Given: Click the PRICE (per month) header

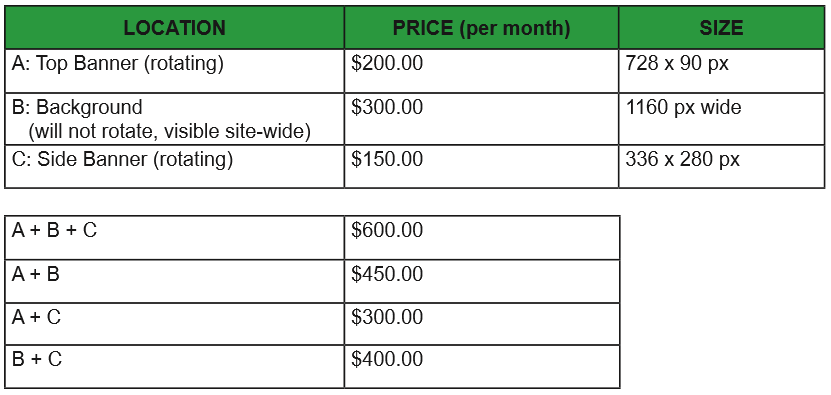Looking at the screenshot, I should (x=481, y=28).
